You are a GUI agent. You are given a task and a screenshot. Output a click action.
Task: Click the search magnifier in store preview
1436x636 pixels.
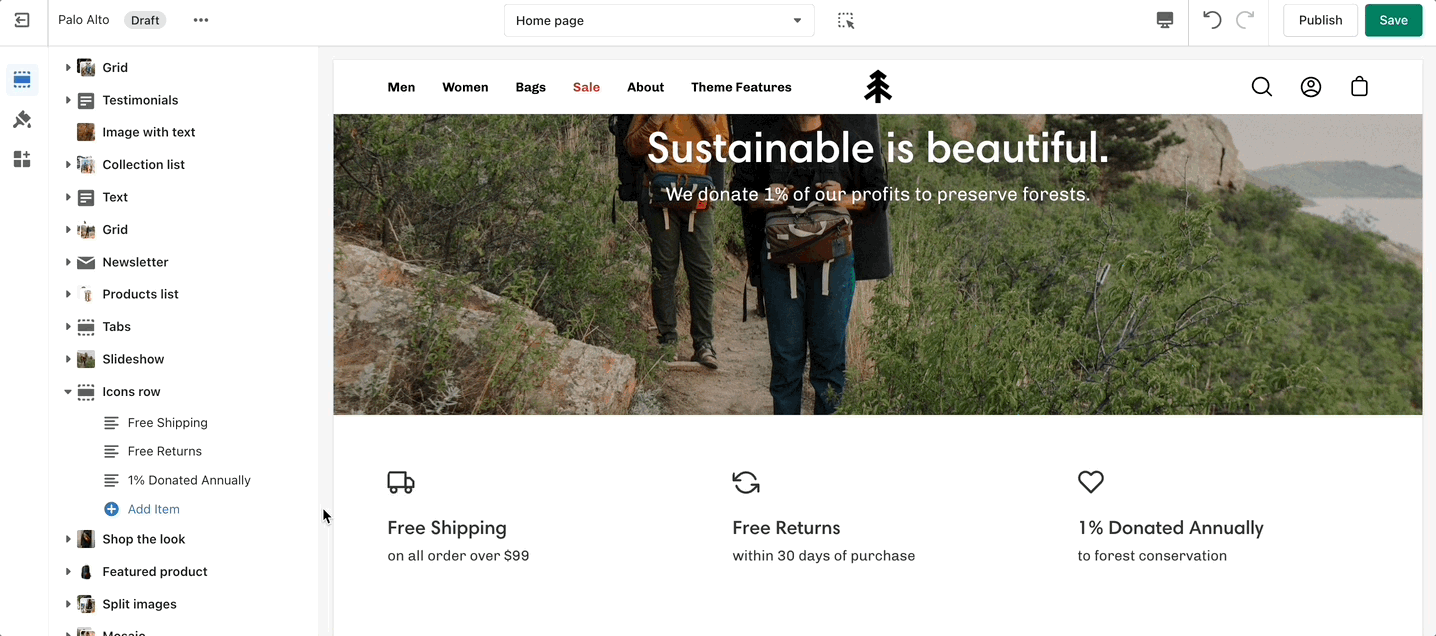click(x=1262, y=87)
